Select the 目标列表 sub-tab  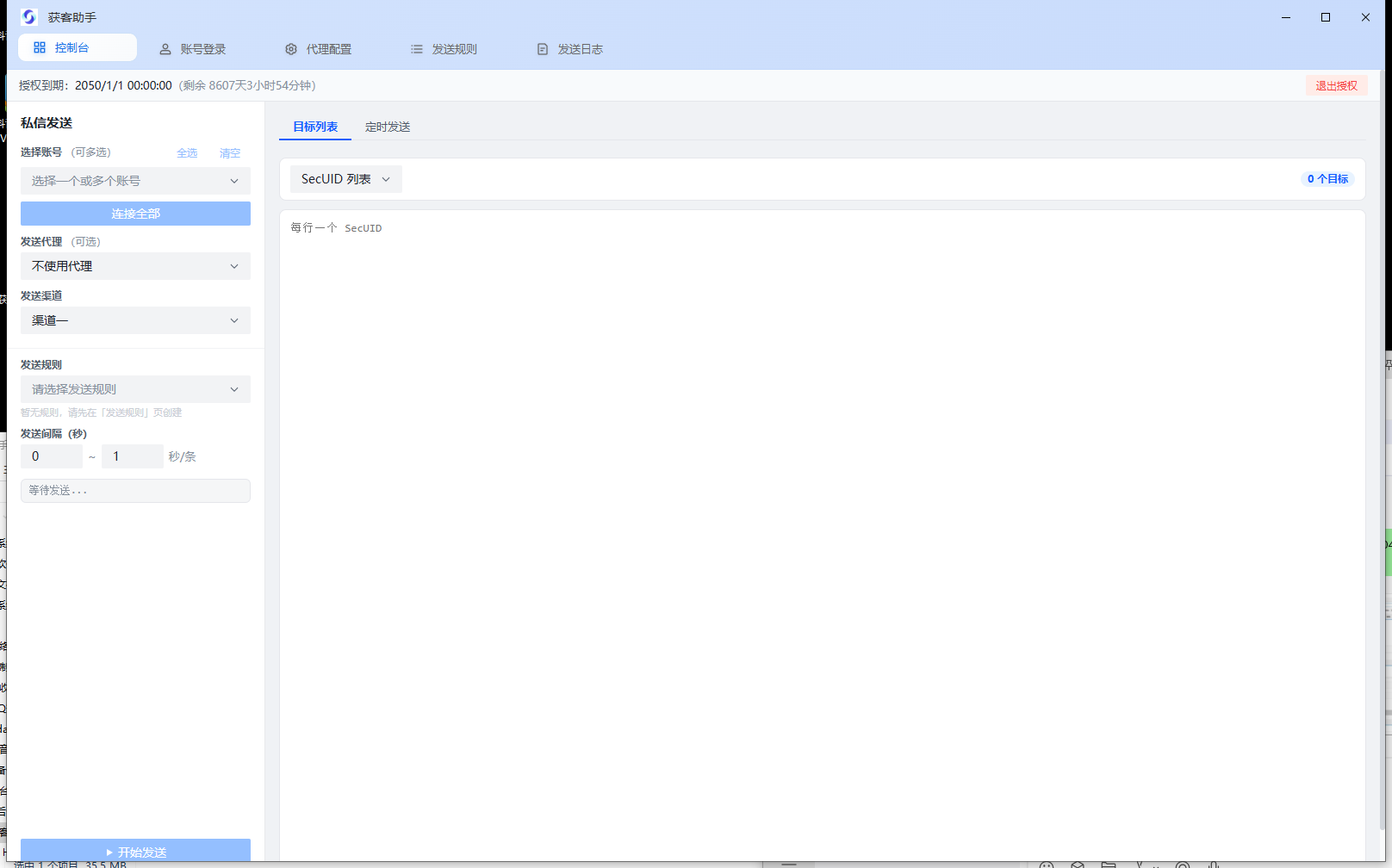pyautogui.click(x=315, y=127)
